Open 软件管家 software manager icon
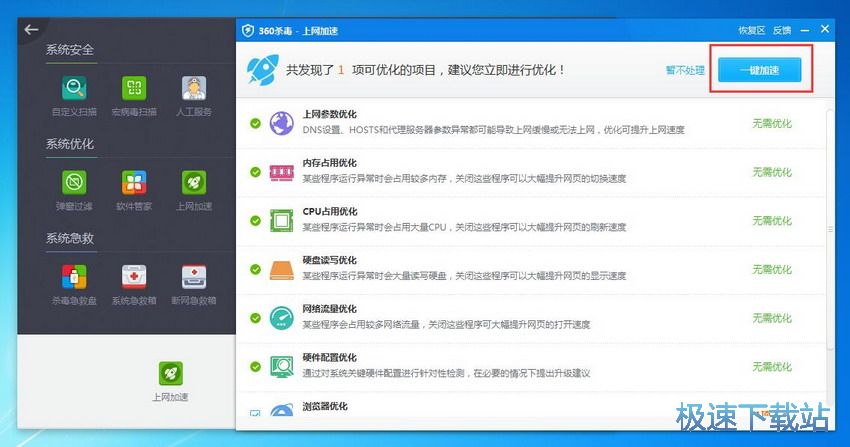This screenshot has width=850, height=447. (134, 183)
